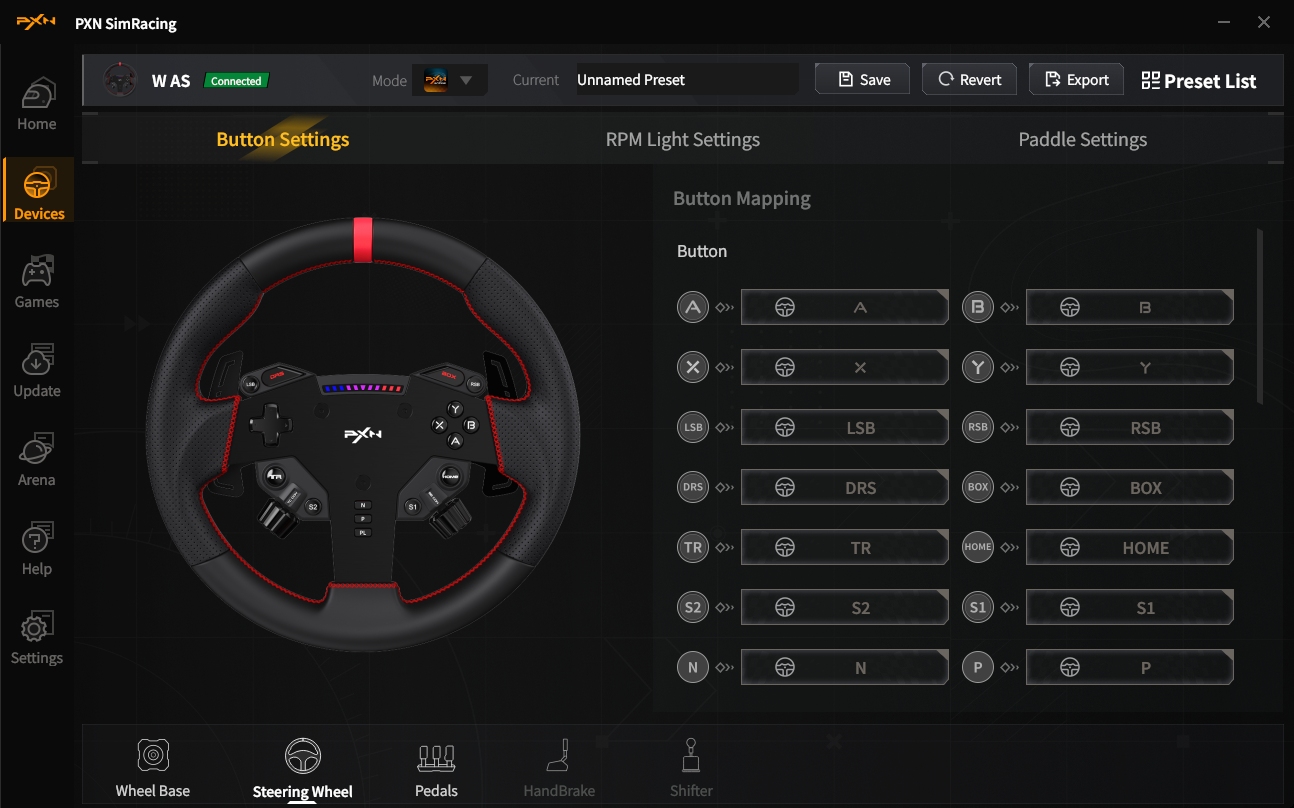Click the Unnamed Preset name field
Viewport: 1294px width, 808px height.
[x=687, y=80]
